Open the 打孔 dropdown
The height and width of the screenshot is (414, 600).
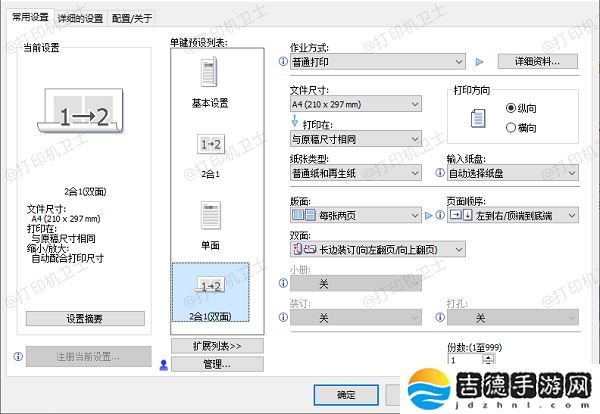click(513, 317)
